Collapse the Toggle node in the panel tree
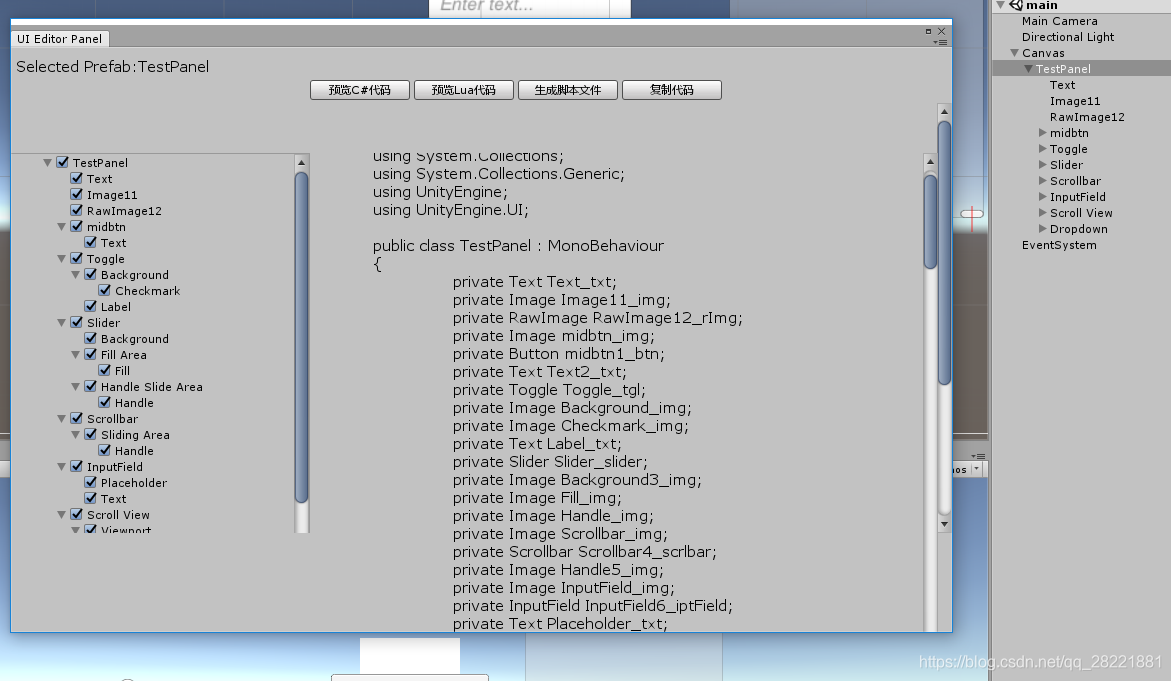 click(x=62, y=259)
